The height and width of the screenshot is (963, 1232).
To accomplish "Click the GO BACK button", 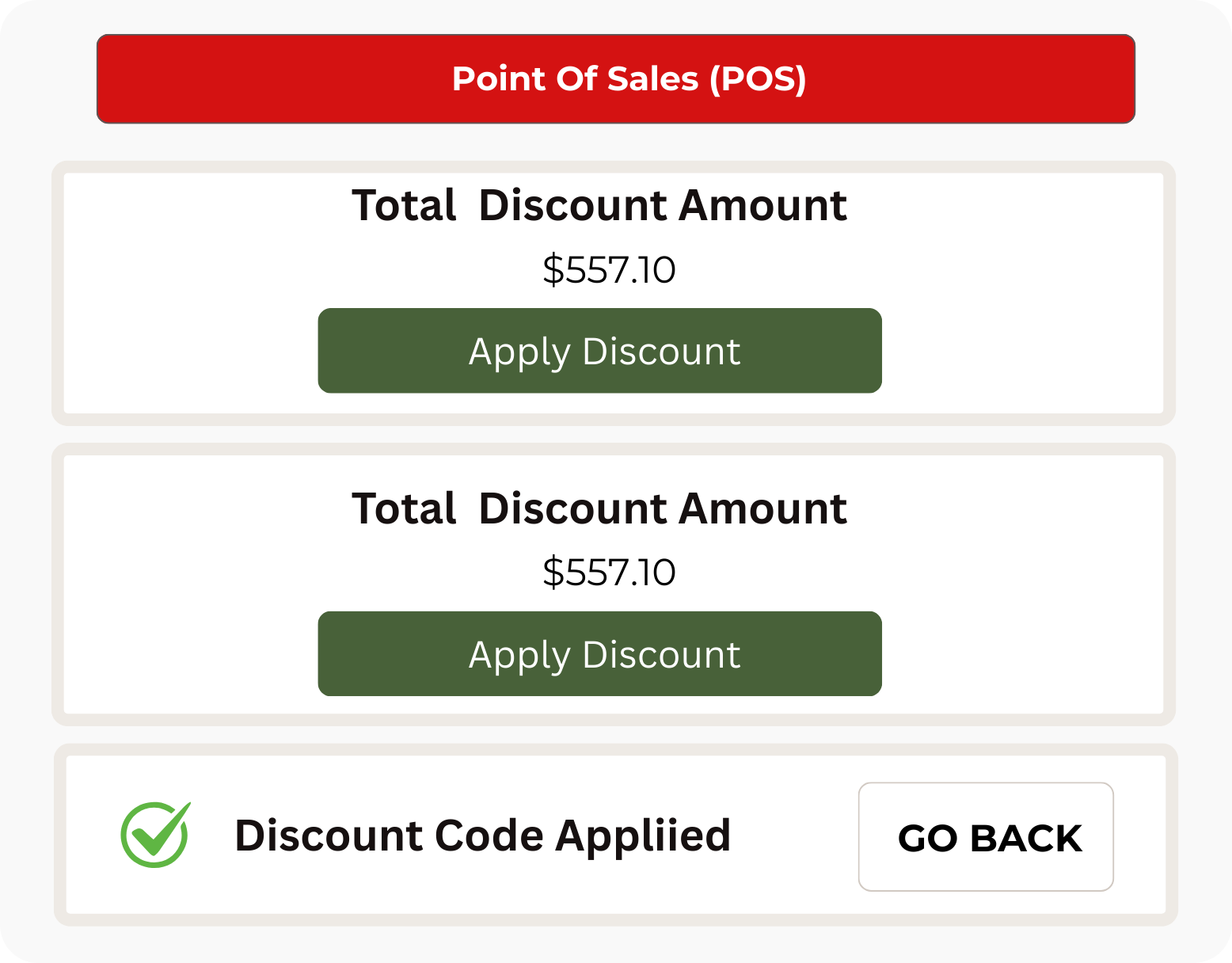I will [x=986, y=837].
